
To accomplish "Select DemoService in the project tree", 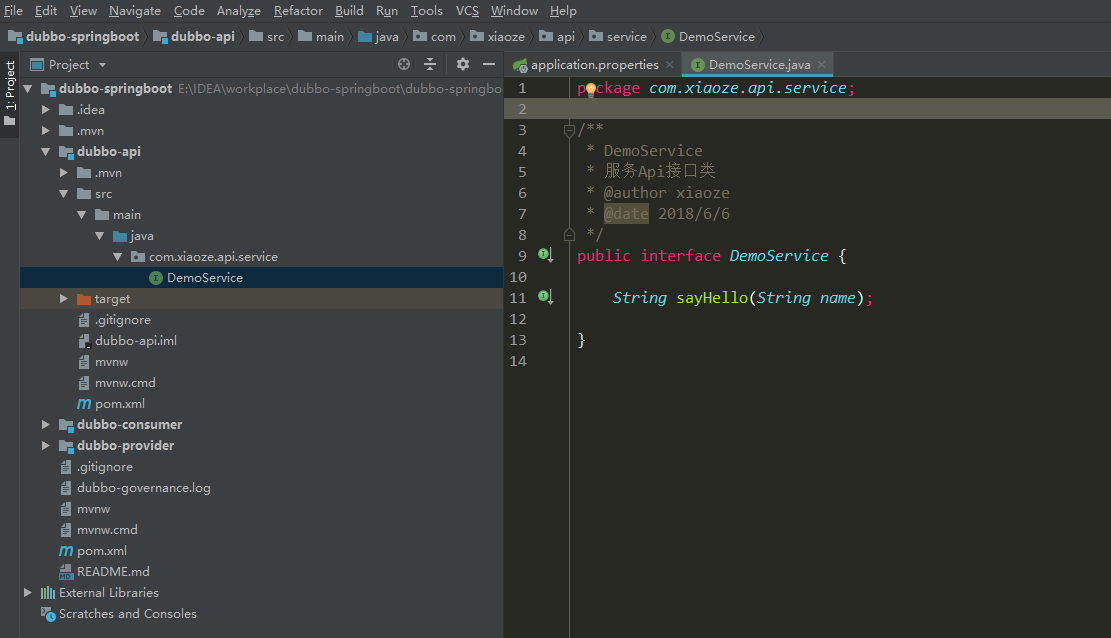I will [x=204, y=278].
